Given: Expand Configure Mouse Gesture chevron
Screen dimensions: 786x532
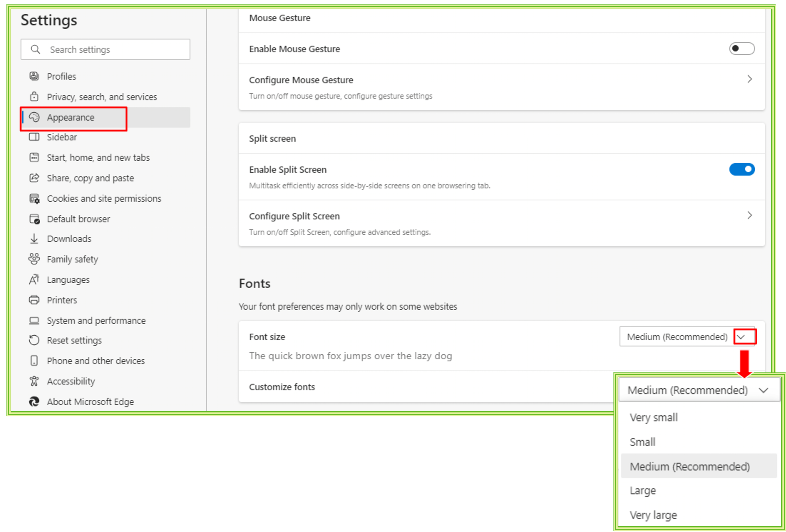Looking at the screenshot, I should tap(750, 79).
